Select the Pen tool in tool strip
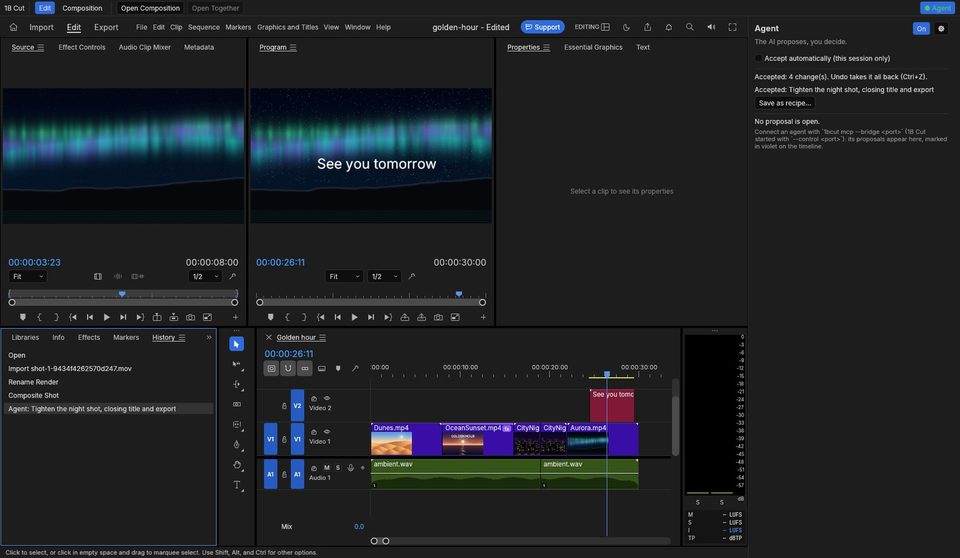This screenshot has width=960, height=558. 237,445
